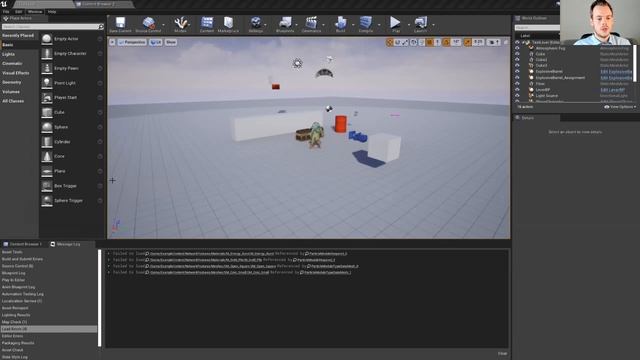Screen dimensions: 640x360
Task: Click the Compile toolbar icon
Action: (x=366, y=24)
